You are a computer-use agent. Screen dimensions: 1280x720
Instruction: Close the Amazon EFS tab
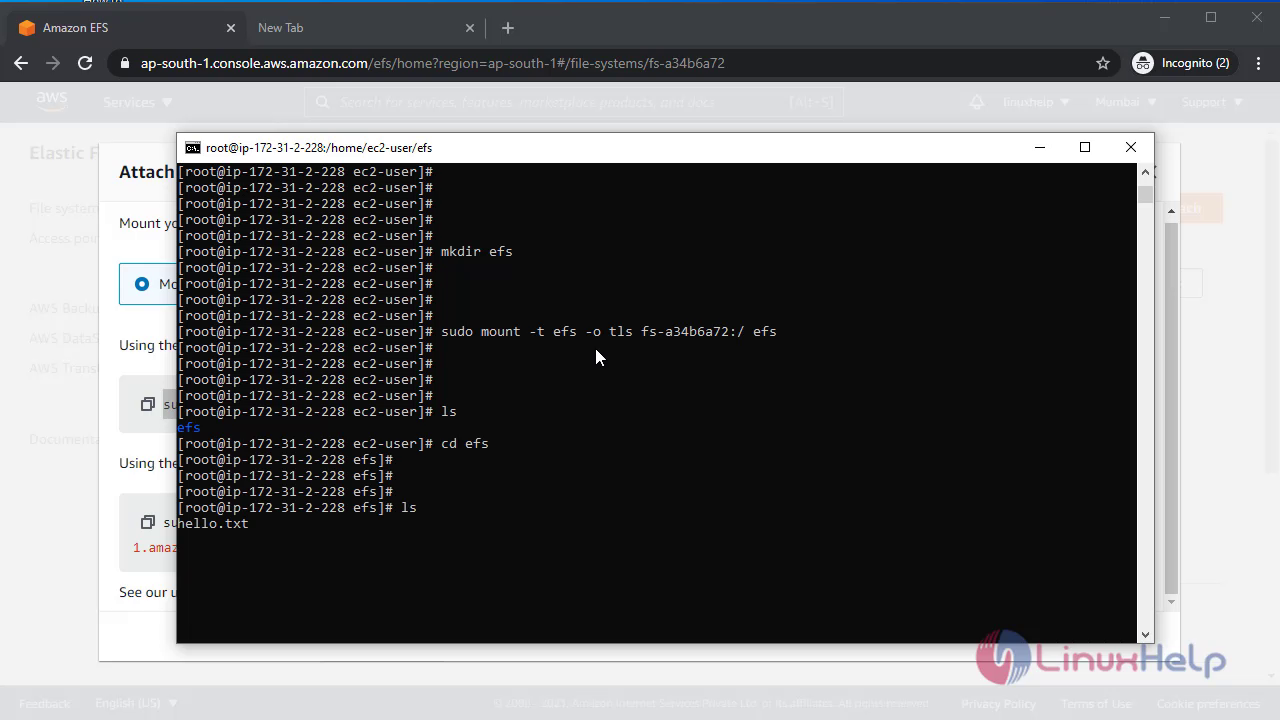click(231, 28)
